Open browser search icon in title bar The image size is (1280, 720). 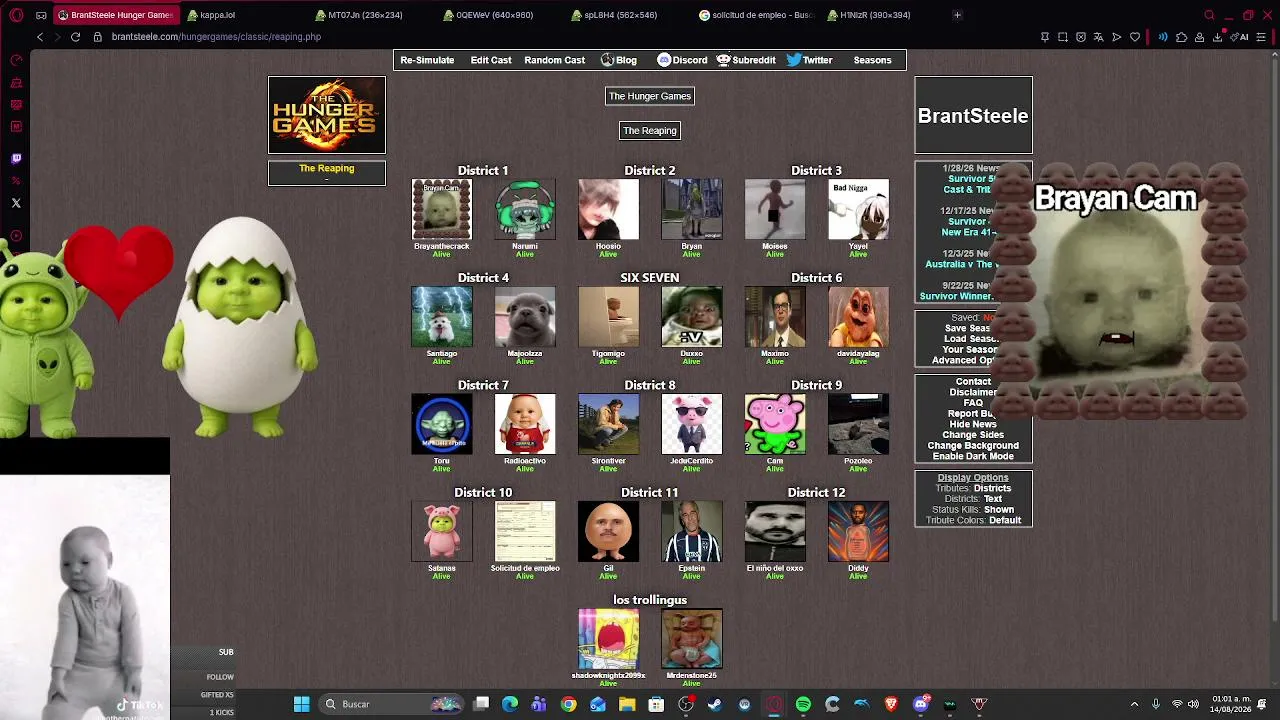[x=1209, y=15]
